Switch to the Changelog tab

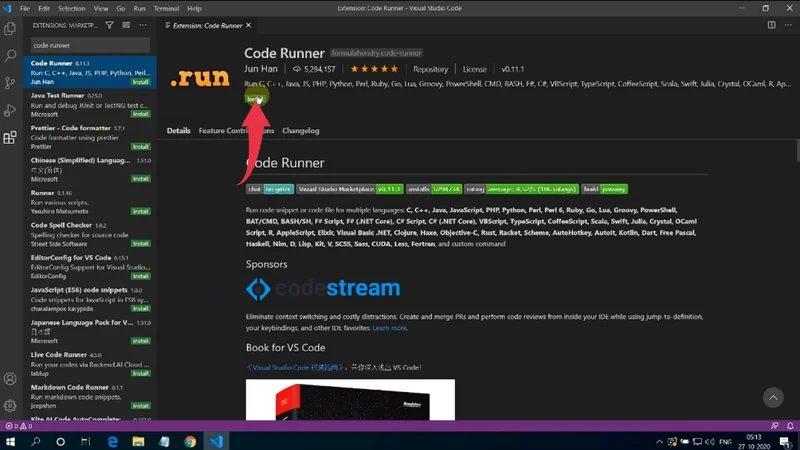tap(301, 131)
